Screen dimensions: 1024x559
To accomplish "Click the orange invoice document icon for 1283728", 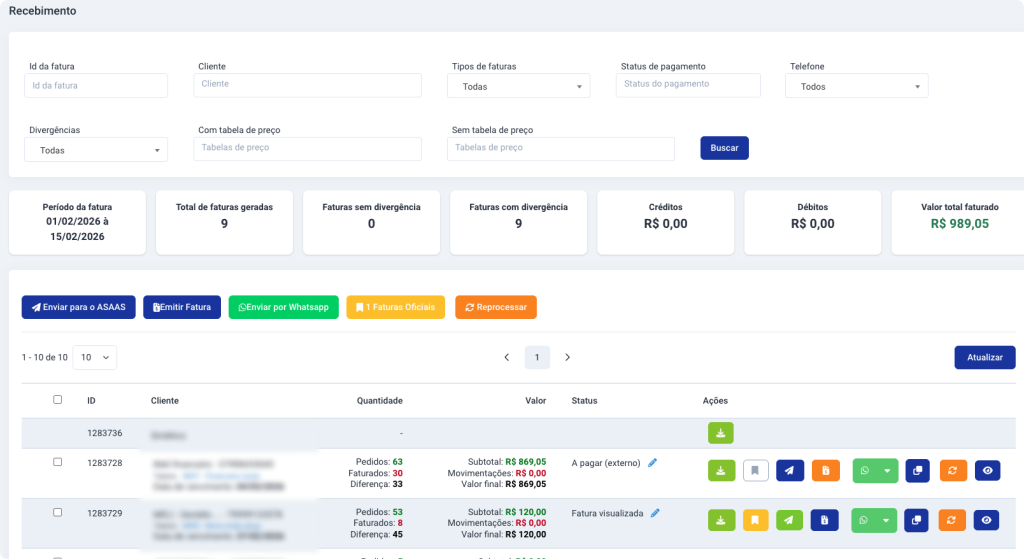I will tap(825, 470).
